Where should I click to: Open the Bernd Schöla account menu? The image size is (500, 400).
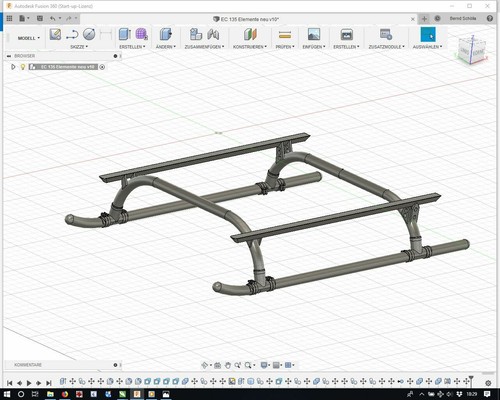pyautogui.click(x=463, y=18)
